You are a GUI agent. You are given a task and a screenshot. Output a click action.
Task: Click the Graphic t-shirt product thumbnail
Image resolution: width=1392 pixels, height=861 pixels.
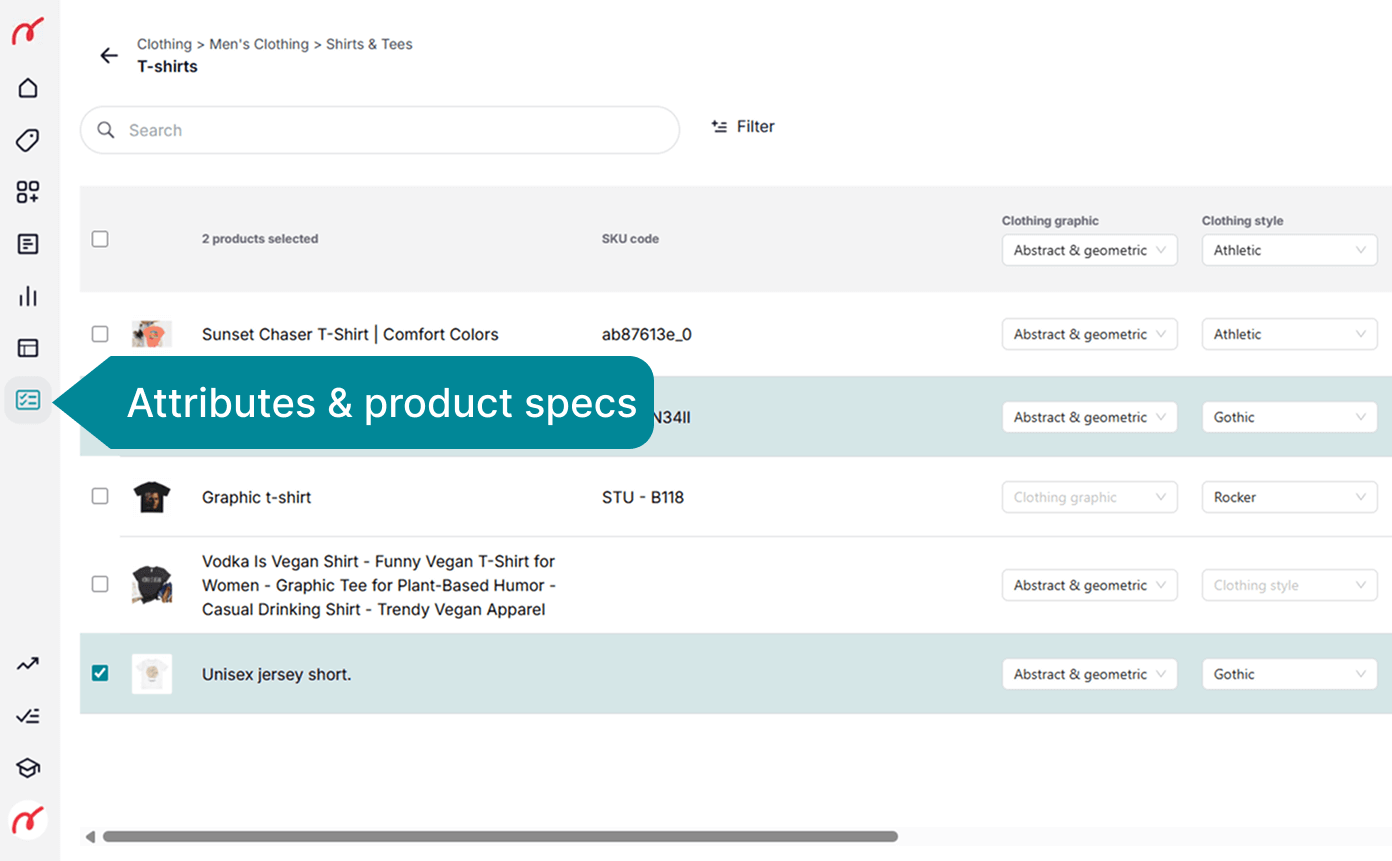click(x=152, y=497)
